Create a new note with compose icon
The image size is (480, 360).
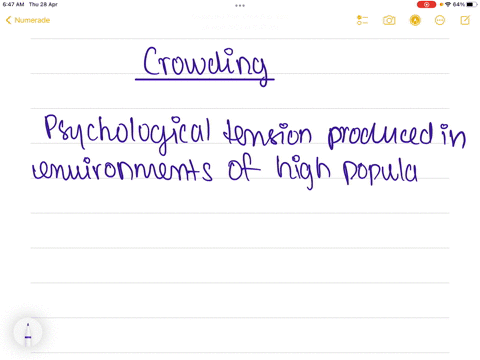pos(465,20)
